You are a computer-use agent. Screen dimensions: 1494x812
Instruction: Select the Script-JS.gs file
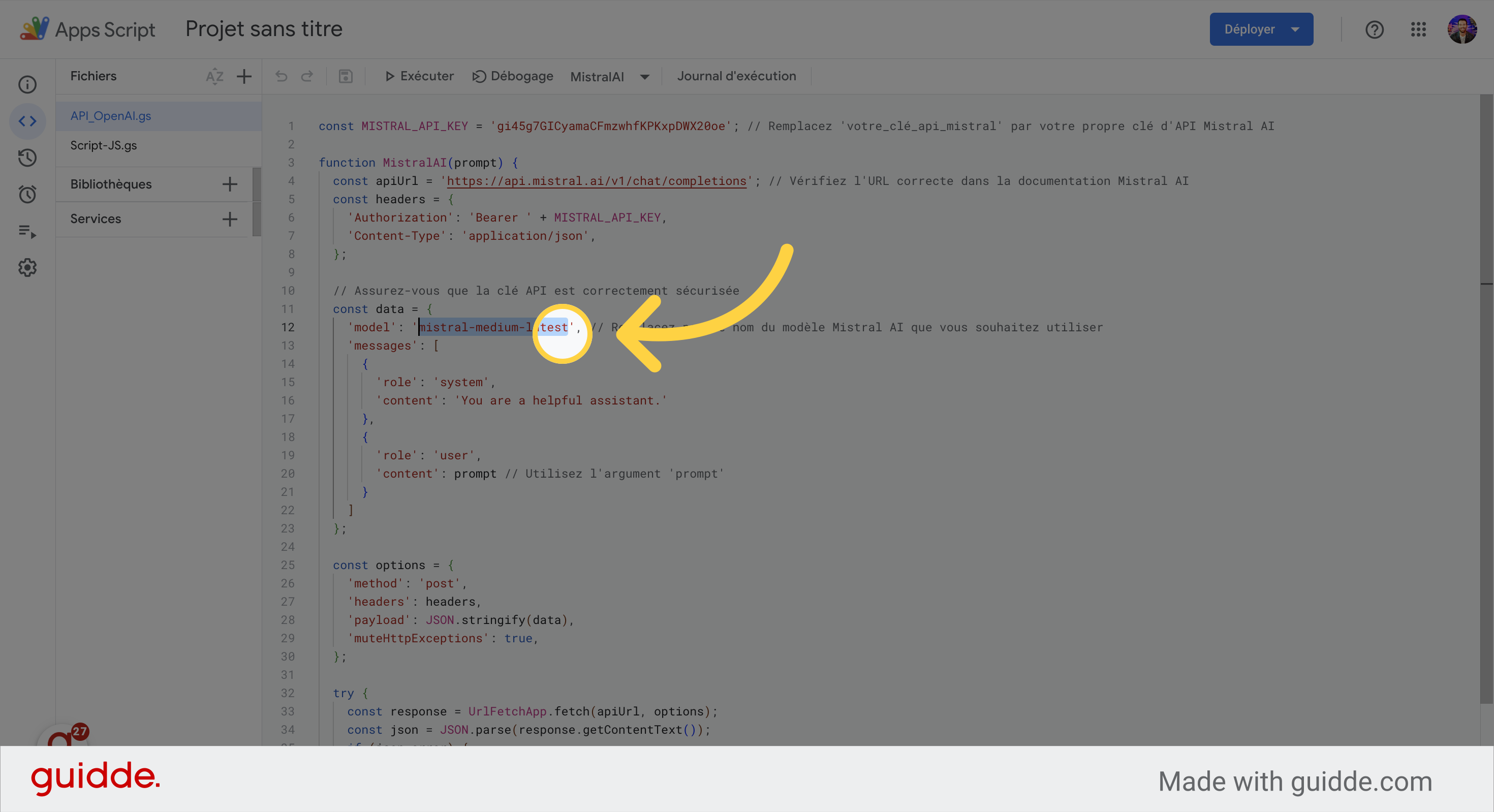(104, 145)
